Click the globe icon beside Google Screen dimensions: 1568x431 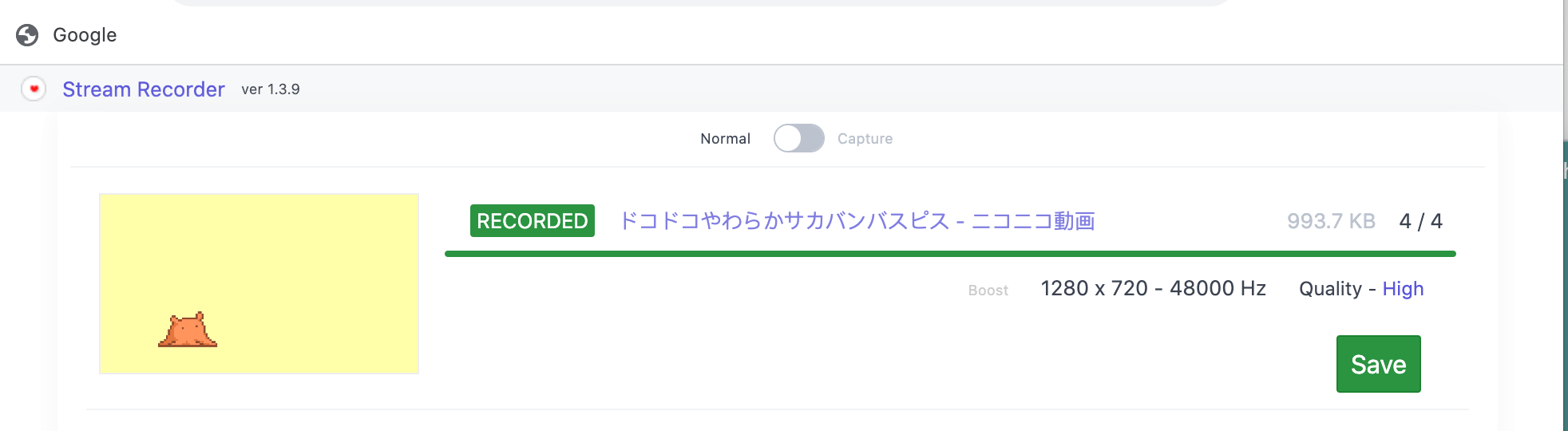[x=27, y=35]
